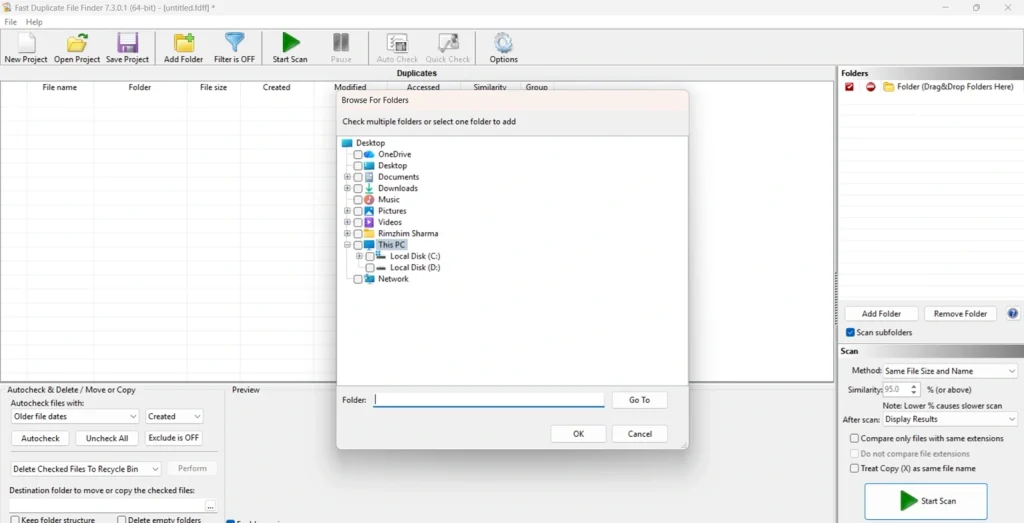Click the Remove Folder button
Viewport: 1024px width, 523px height.
click(x=960, y=313)
